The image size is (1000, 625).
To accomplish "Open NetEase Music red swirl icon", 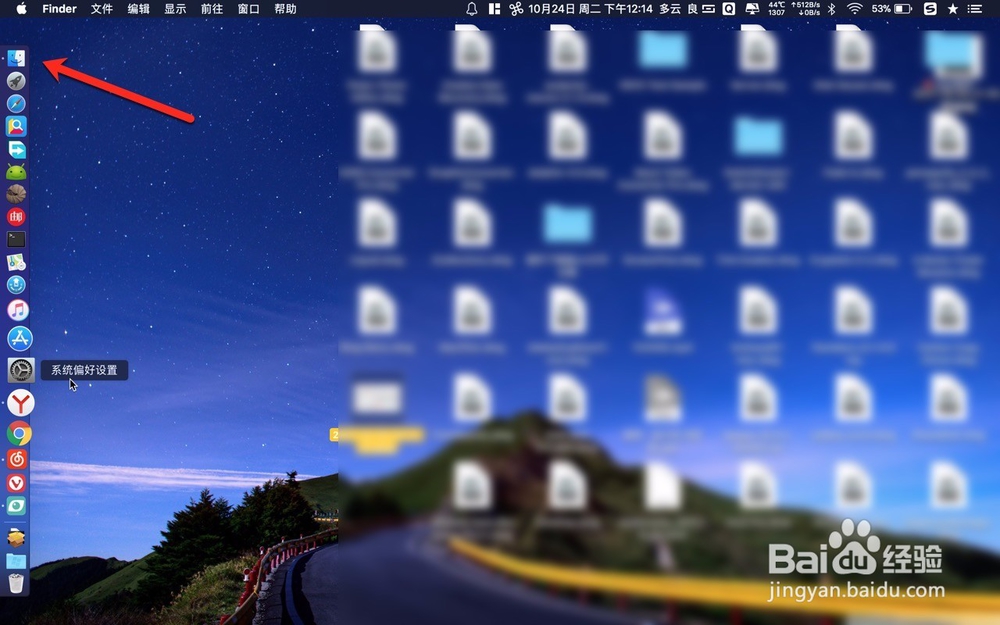I will pyautogui.click(x=17, y=459).
